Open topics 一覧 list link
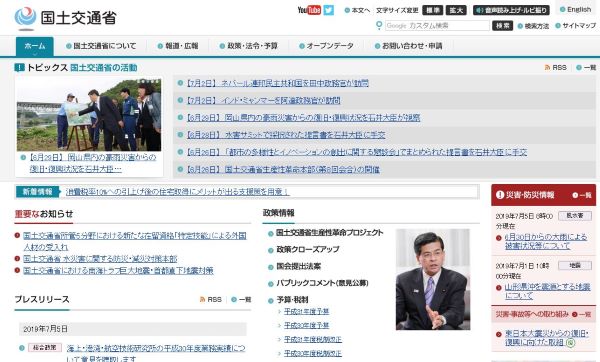This screenshot has width=600, height=362. pos(586,67)
